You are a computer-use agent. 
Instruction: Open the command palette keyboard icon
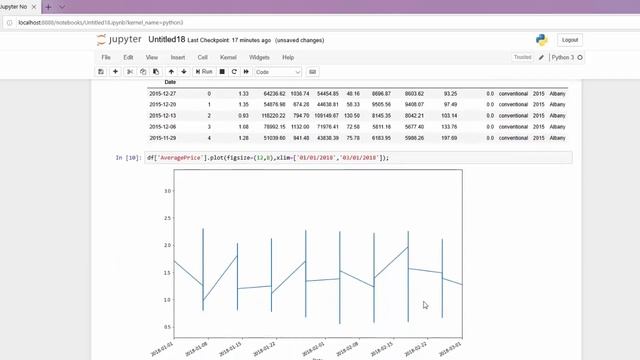(312, 72)
